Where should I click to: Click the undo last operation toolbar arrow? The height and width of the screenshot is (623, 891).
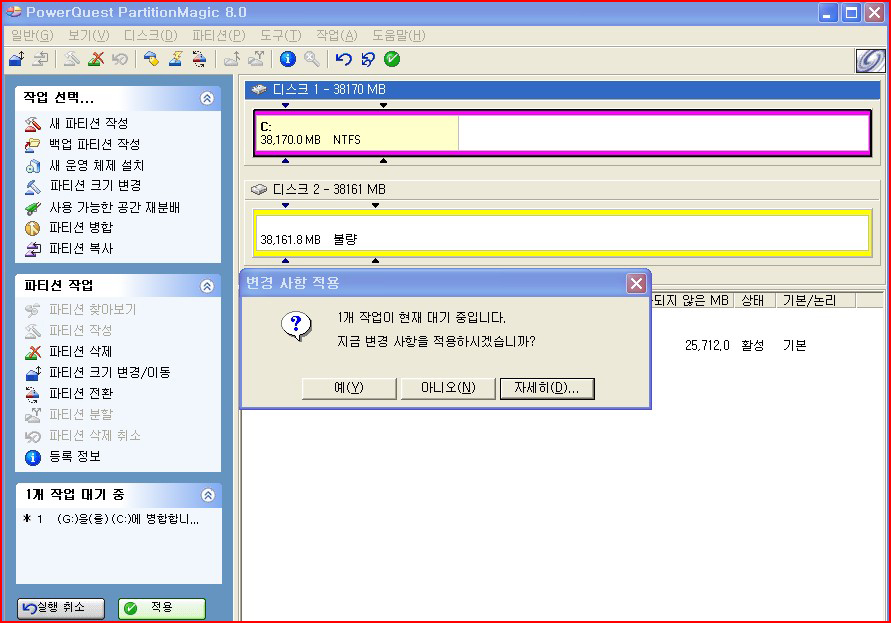343,59
